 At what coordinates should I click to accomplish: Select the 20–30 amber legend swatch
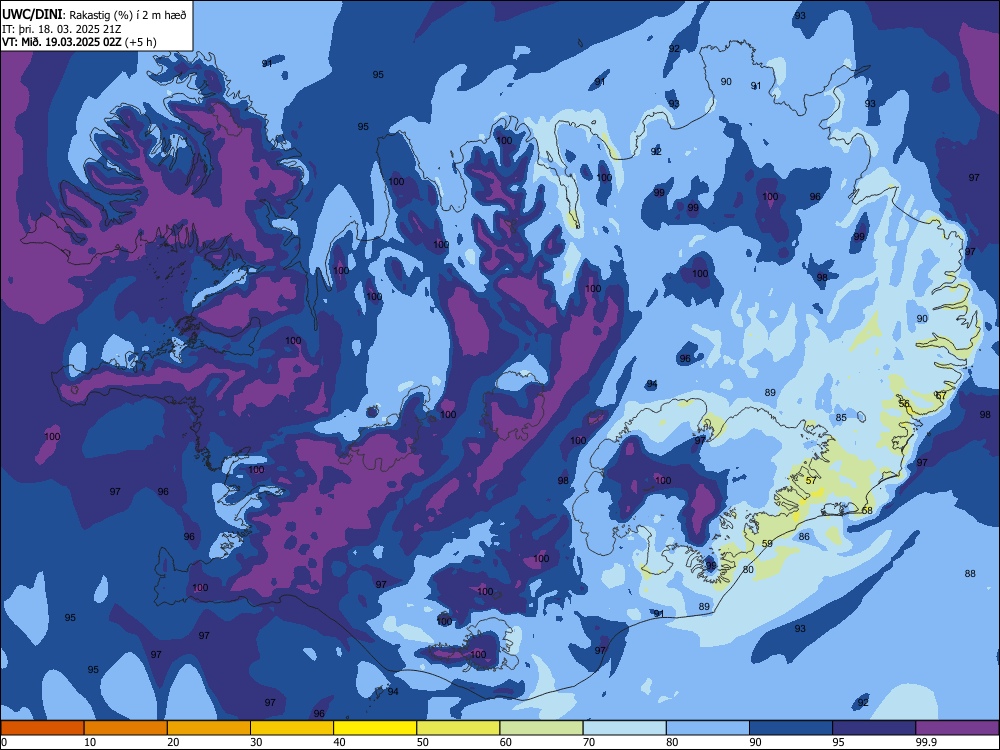pyautogui.click(x=209, y=728)
